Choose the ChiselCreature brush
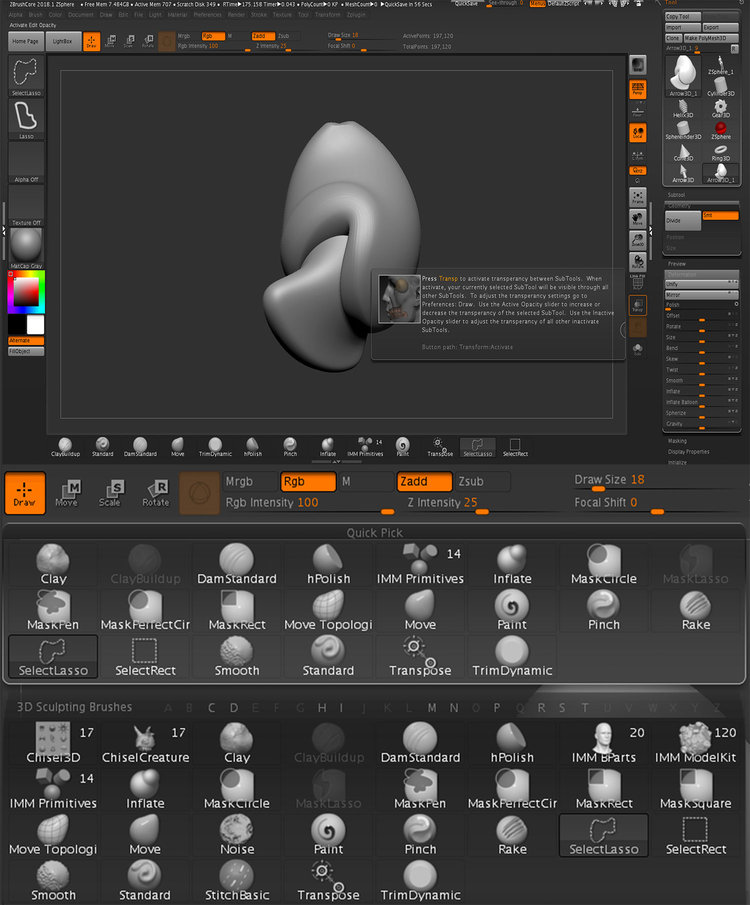 click(145, 743)
